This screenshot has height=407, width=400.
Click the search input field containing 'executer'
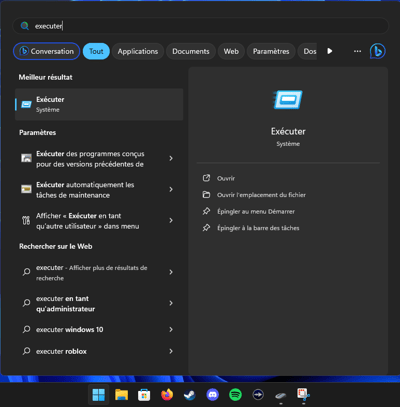pyautogui.click(x=201, y=26)
